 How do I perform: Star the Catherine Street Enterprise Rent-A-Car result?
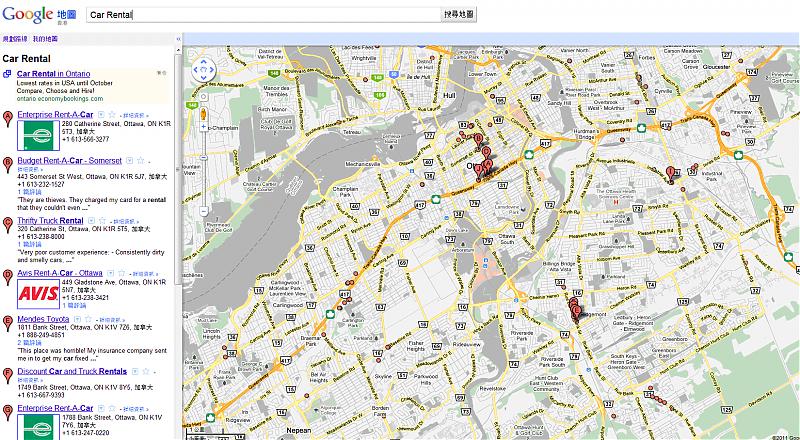pyautogui.click(x=112, y=115)
